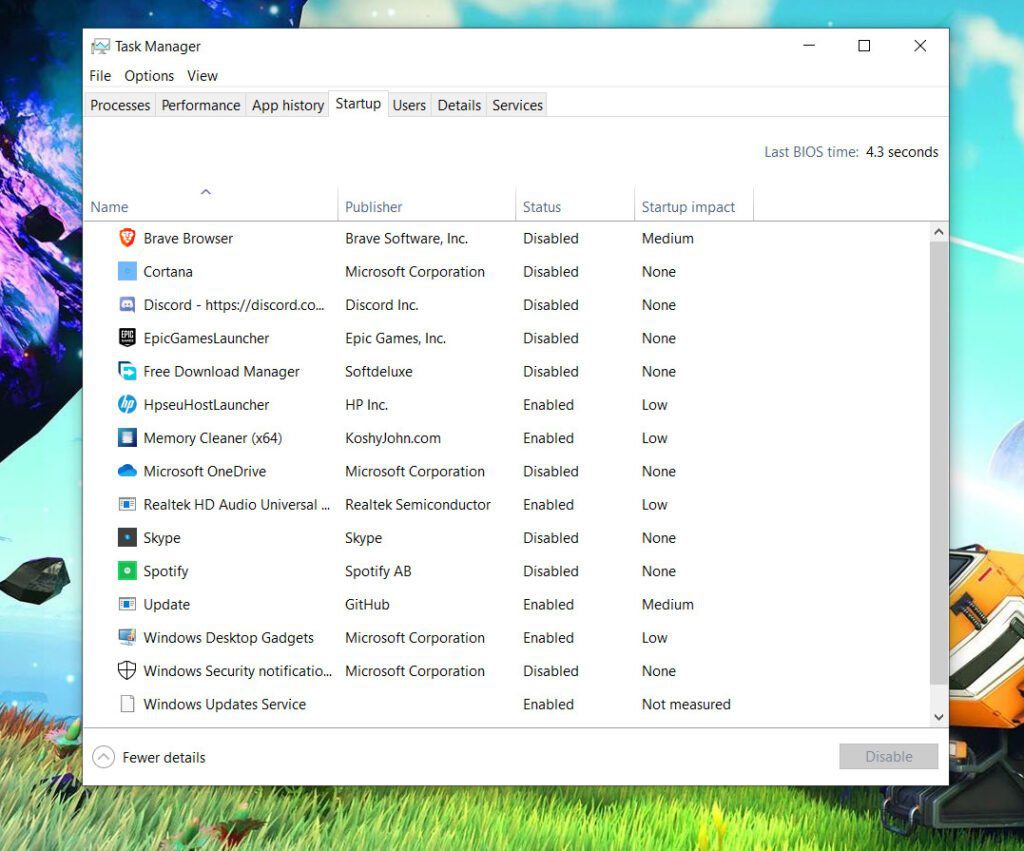This screenshot has height=851, width=1024.
Task: Select the Memory Cleaner (x64) name
Action: coord(213,438)
